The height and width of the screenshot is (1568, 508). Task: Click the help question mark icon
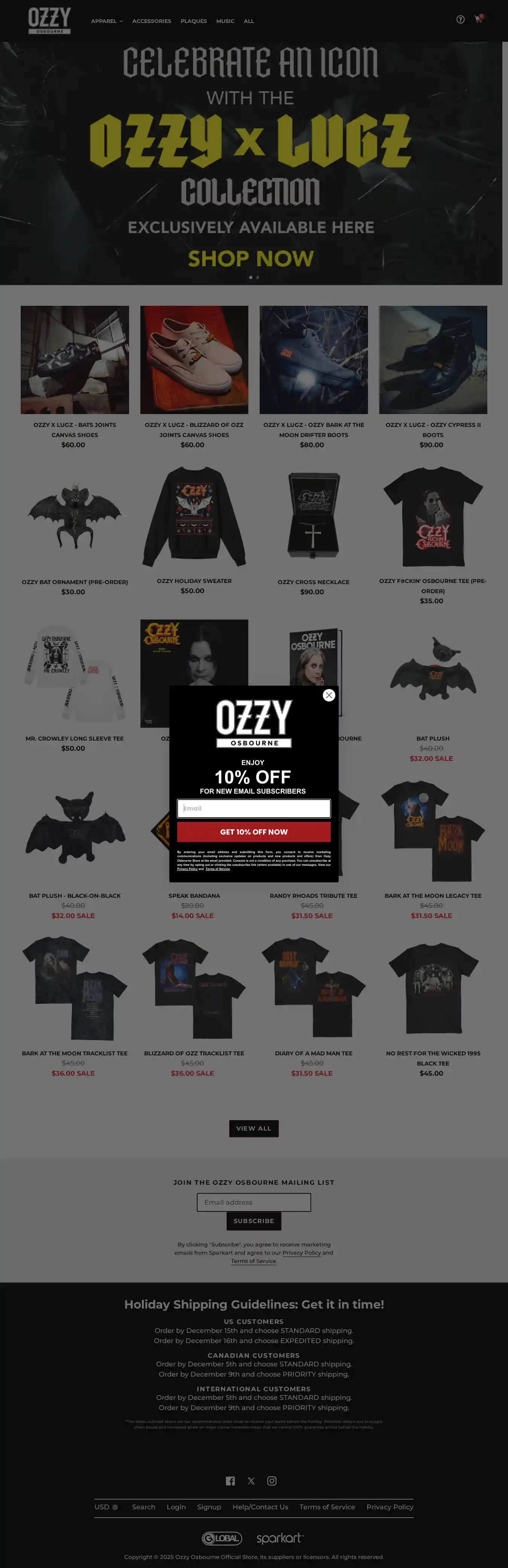click(461, 20)
